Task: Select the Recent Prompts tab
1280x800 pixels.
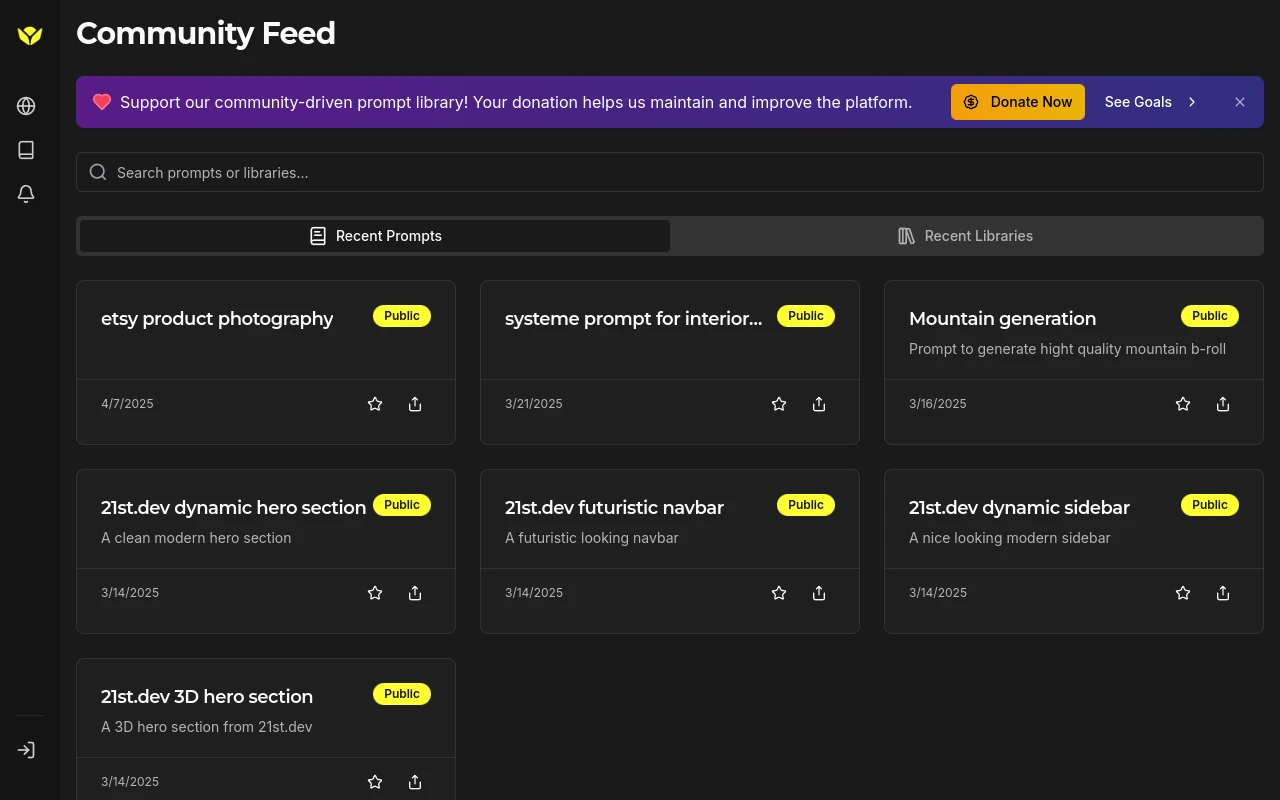Action: point(375,236)
